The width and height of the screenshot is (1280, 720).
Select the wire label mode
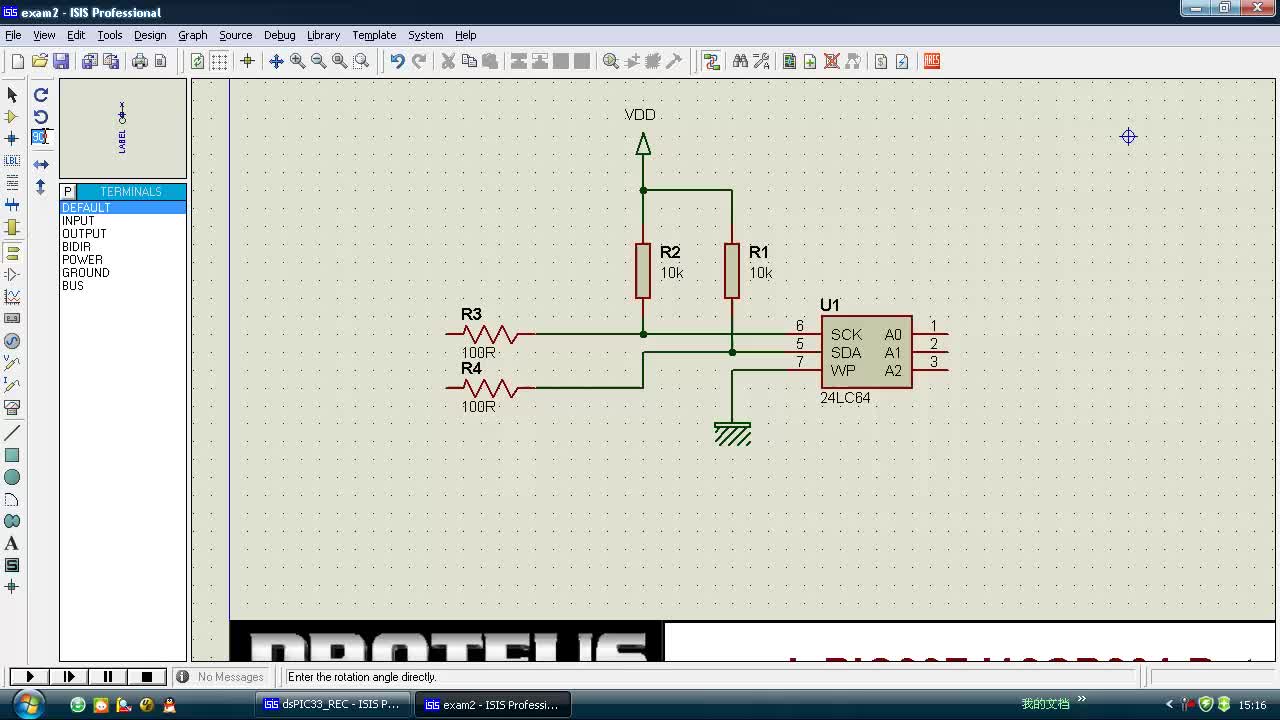tap(12, 160)
